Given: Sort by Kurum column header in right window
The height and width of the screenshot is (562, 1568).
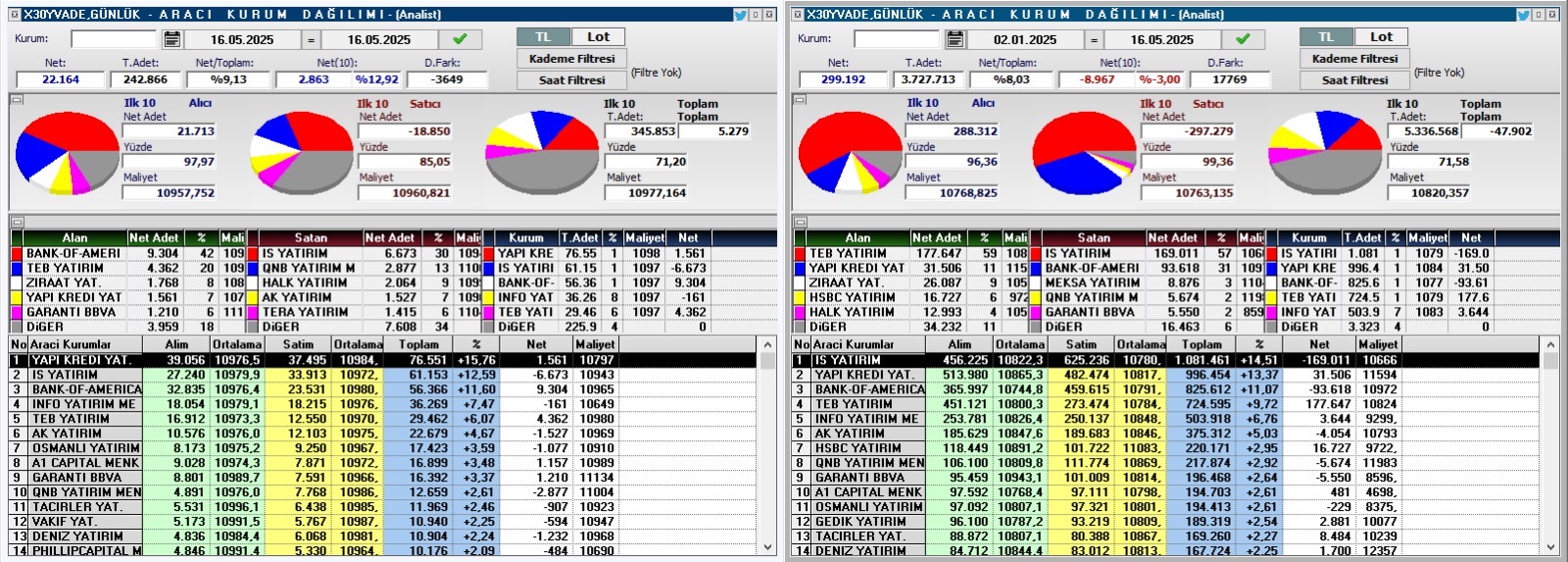Looking at the screenshot, I should (1309, 237).
